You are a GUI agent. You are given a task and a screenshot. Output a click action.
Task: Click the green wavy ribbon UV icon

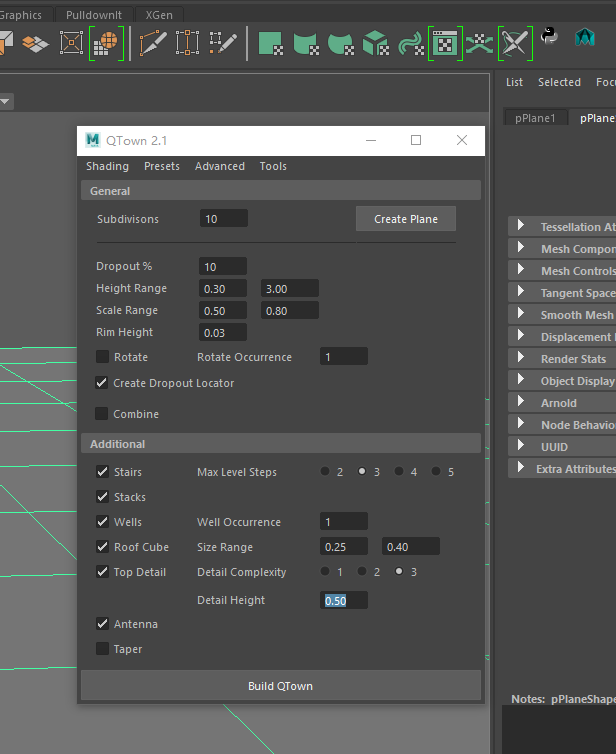411,44
